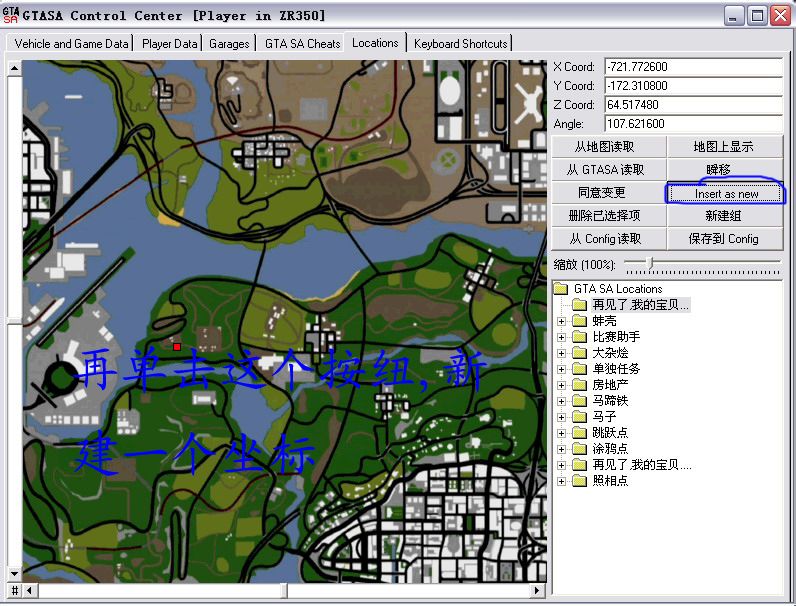Click the 地图上显示 button
The image size is (796, 606).
[725, 147]
